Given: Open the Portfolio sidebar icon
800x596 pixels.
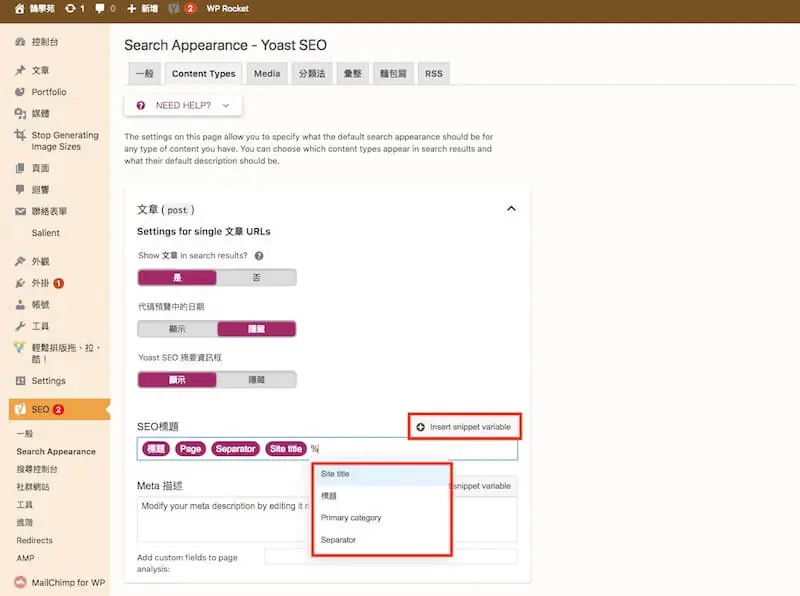Looking at the screenshot, I should [x=20, y=92].
